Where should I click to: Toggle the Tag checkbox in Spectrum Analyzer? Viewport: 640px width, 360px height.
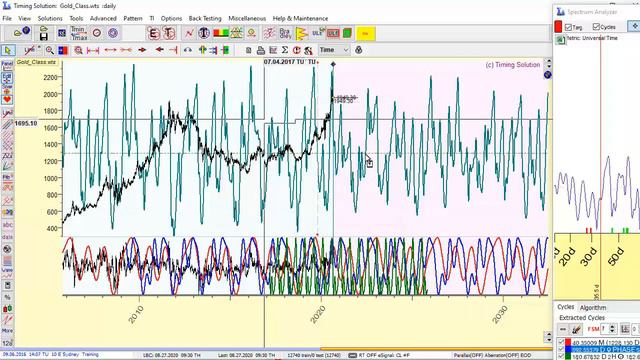[569, 27]
